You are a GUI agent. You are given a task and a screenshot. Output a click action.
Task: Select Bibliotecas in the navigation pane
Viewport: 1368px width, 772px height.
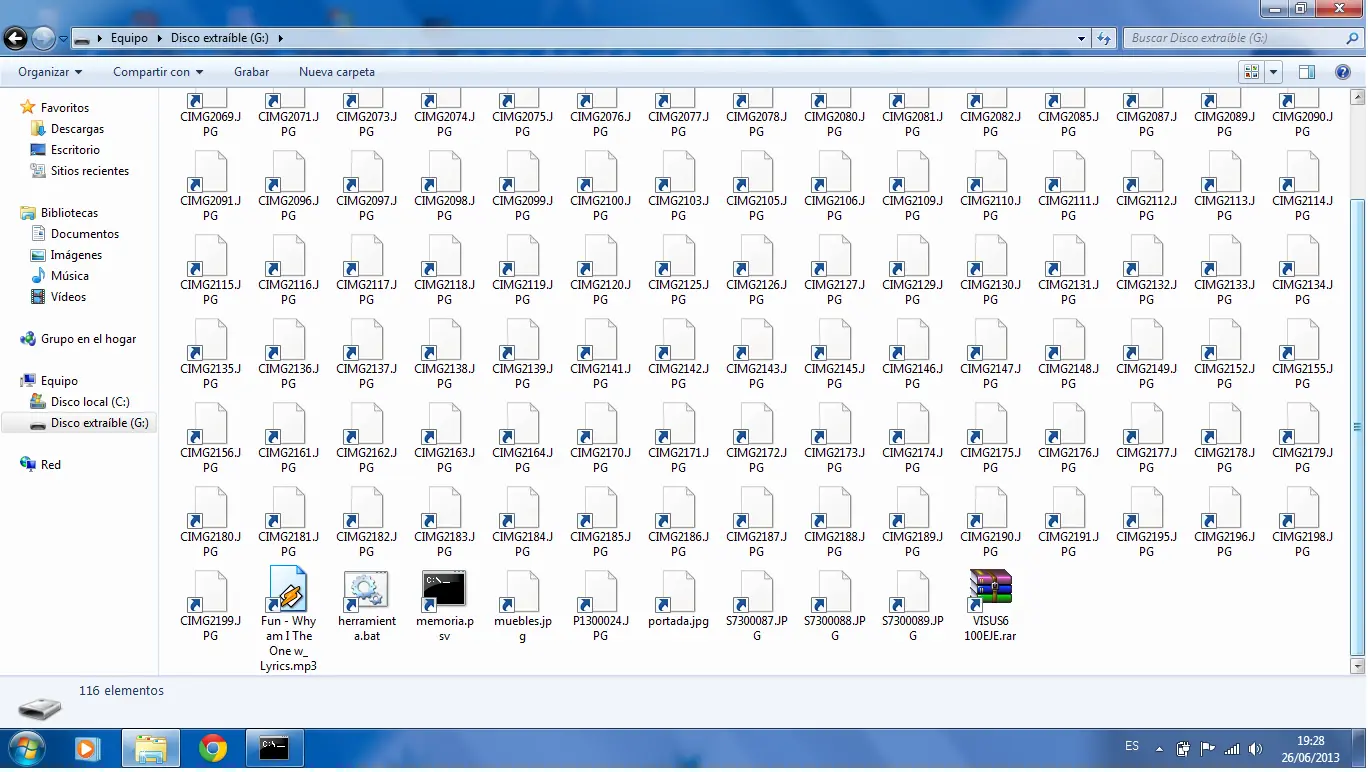(69, 213)
